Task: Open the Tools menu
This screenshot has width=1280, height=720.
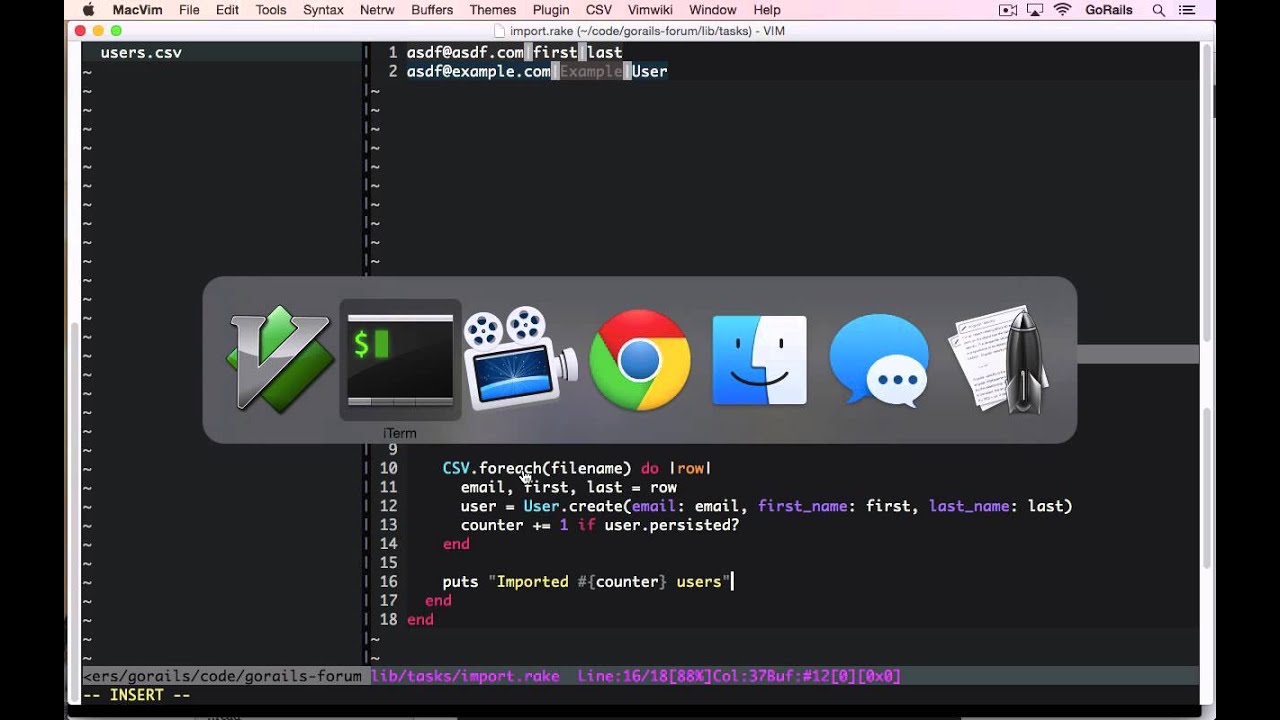Action: (x=271, y=10)
